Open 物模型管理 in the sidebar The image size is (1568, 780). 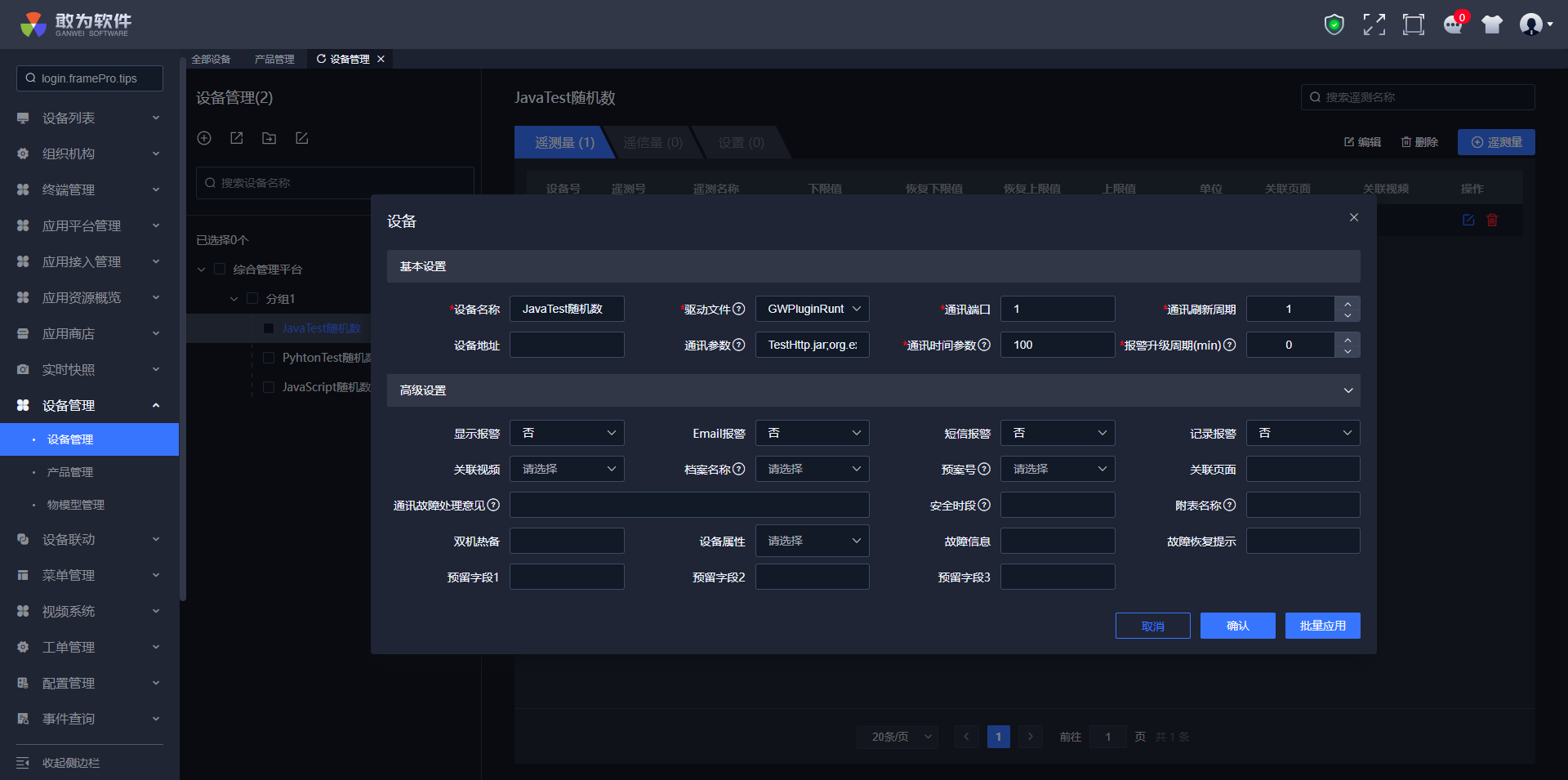tap(76, 505)
